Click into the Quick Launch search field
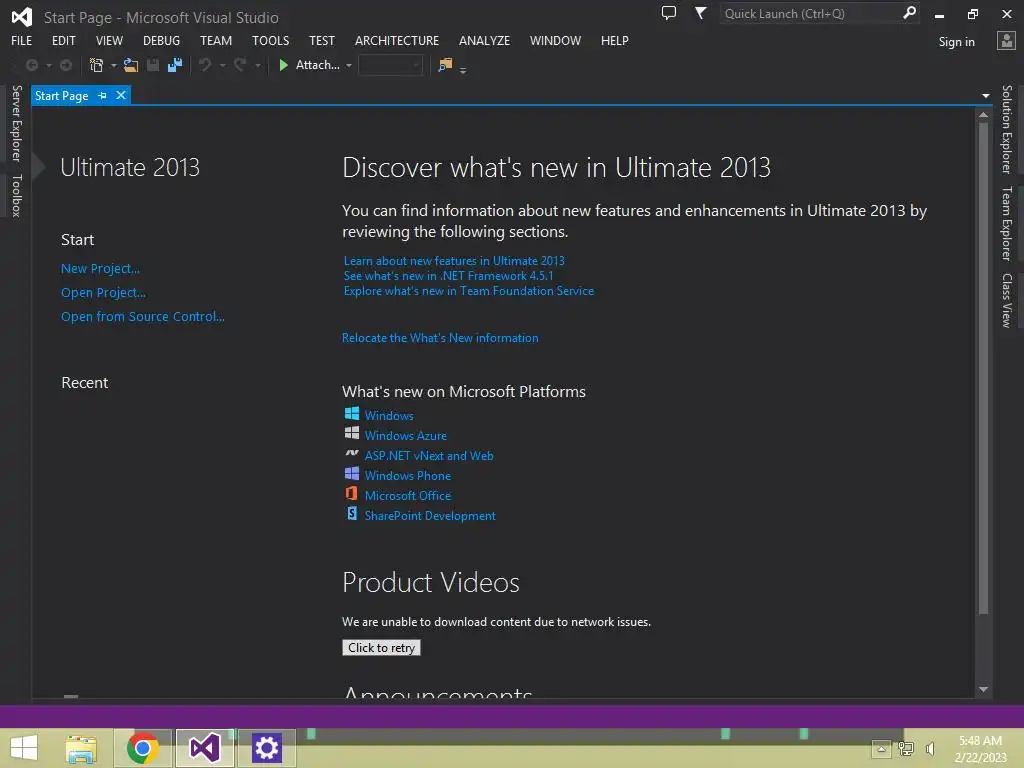The image size is (1024, 768). click(x=810, y=13)
